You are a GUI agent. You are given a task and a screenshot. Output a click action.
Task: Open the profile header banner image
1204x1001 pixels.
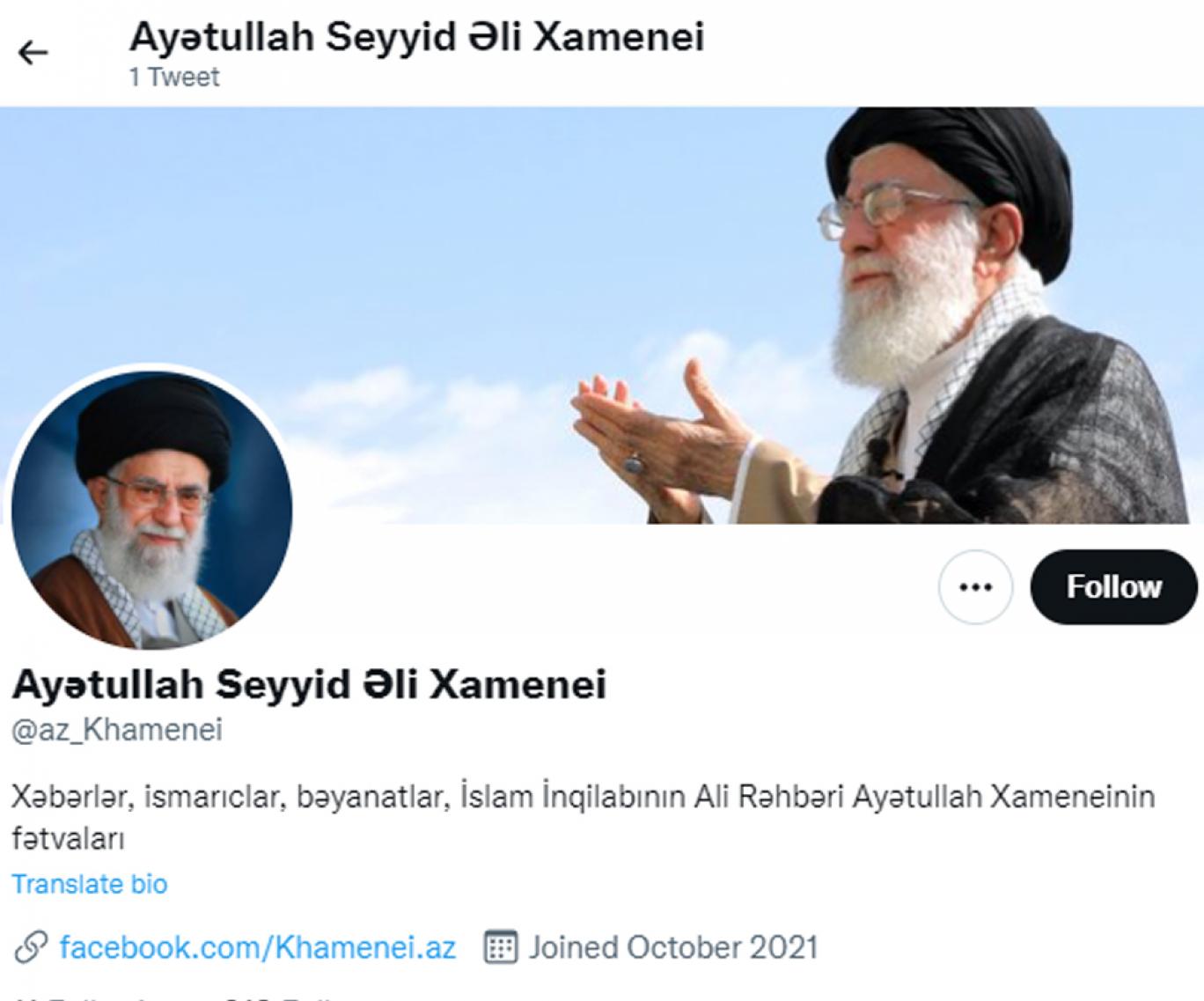[x=602, y=315]
